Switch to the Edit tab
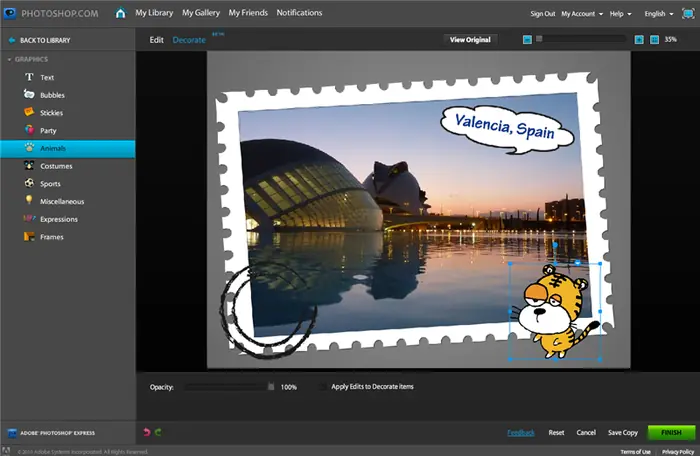 pos(156,40)
